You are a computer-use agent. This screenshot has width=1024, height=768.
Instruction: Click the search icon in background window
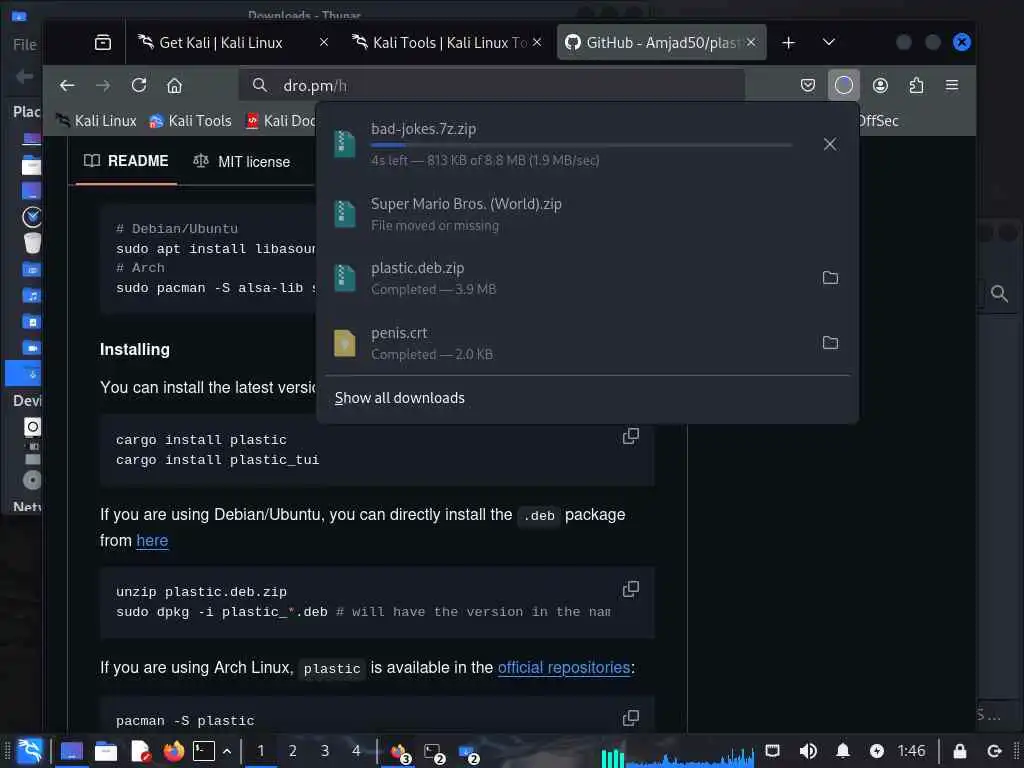(999, 293)
